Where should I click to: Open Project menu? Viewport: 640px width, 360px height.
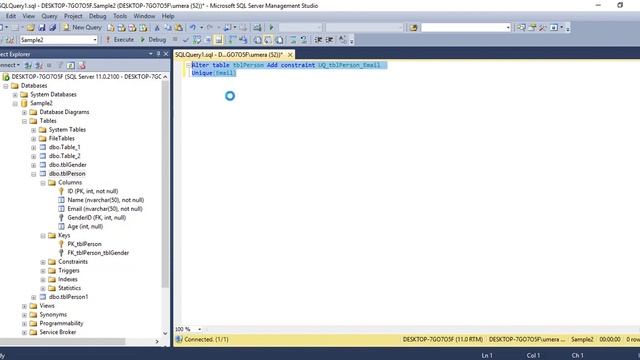pos(73,16)
